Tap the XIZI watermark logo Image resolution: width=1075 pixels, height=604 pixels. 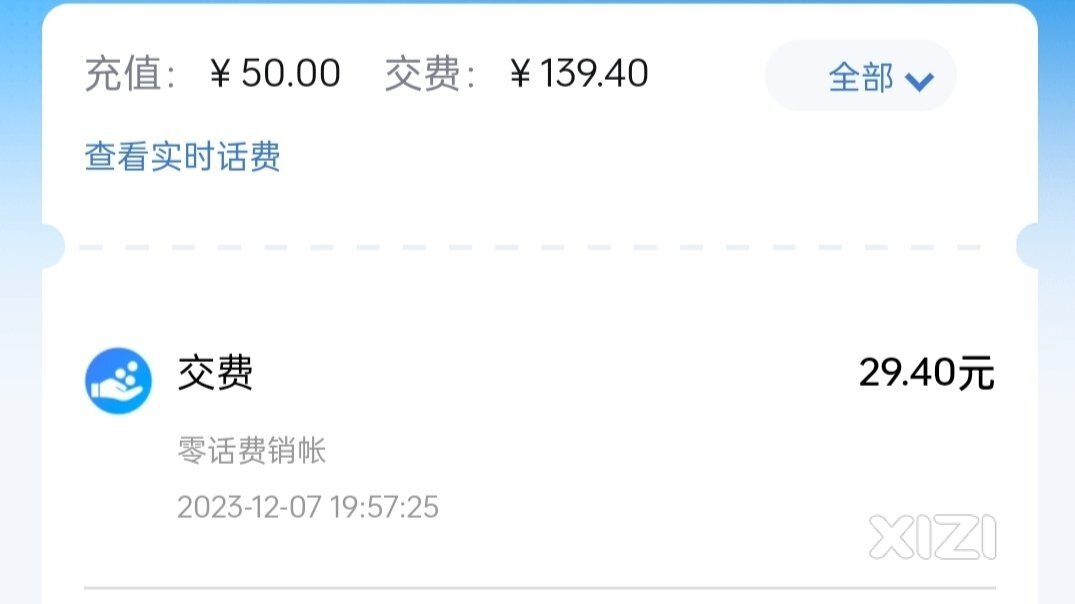[932, 537]
